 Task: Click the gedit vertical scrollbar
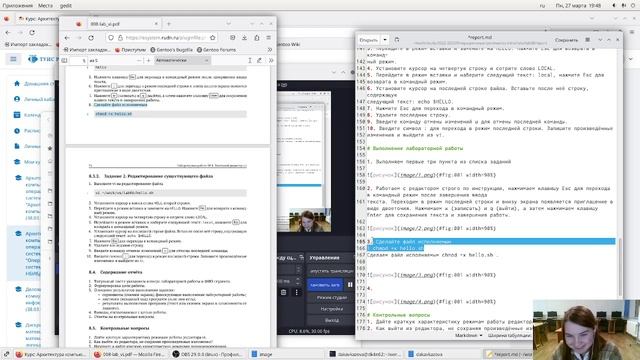(620, 267)
